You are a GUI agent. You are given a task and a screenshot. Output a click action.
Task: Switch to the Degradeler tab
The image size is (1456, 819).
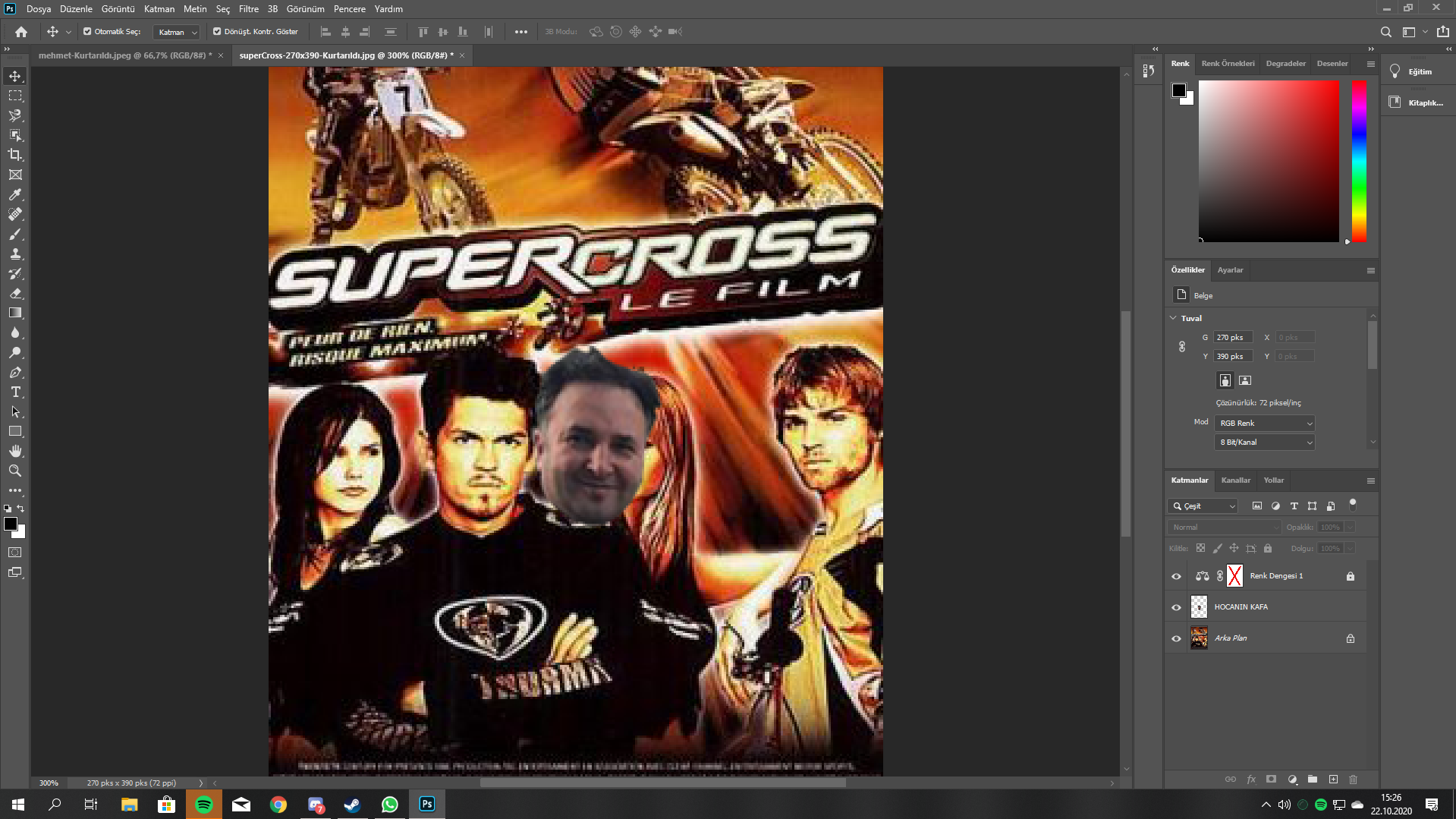1285,64
